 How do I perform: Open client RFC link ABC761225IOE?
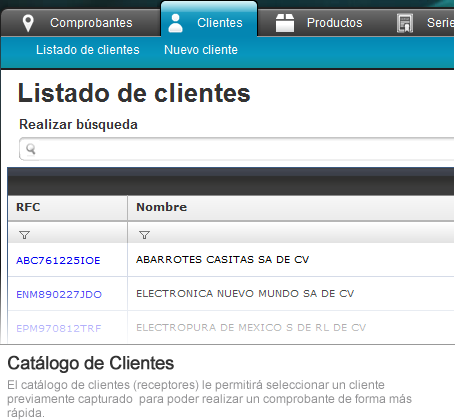click(58, 260)
